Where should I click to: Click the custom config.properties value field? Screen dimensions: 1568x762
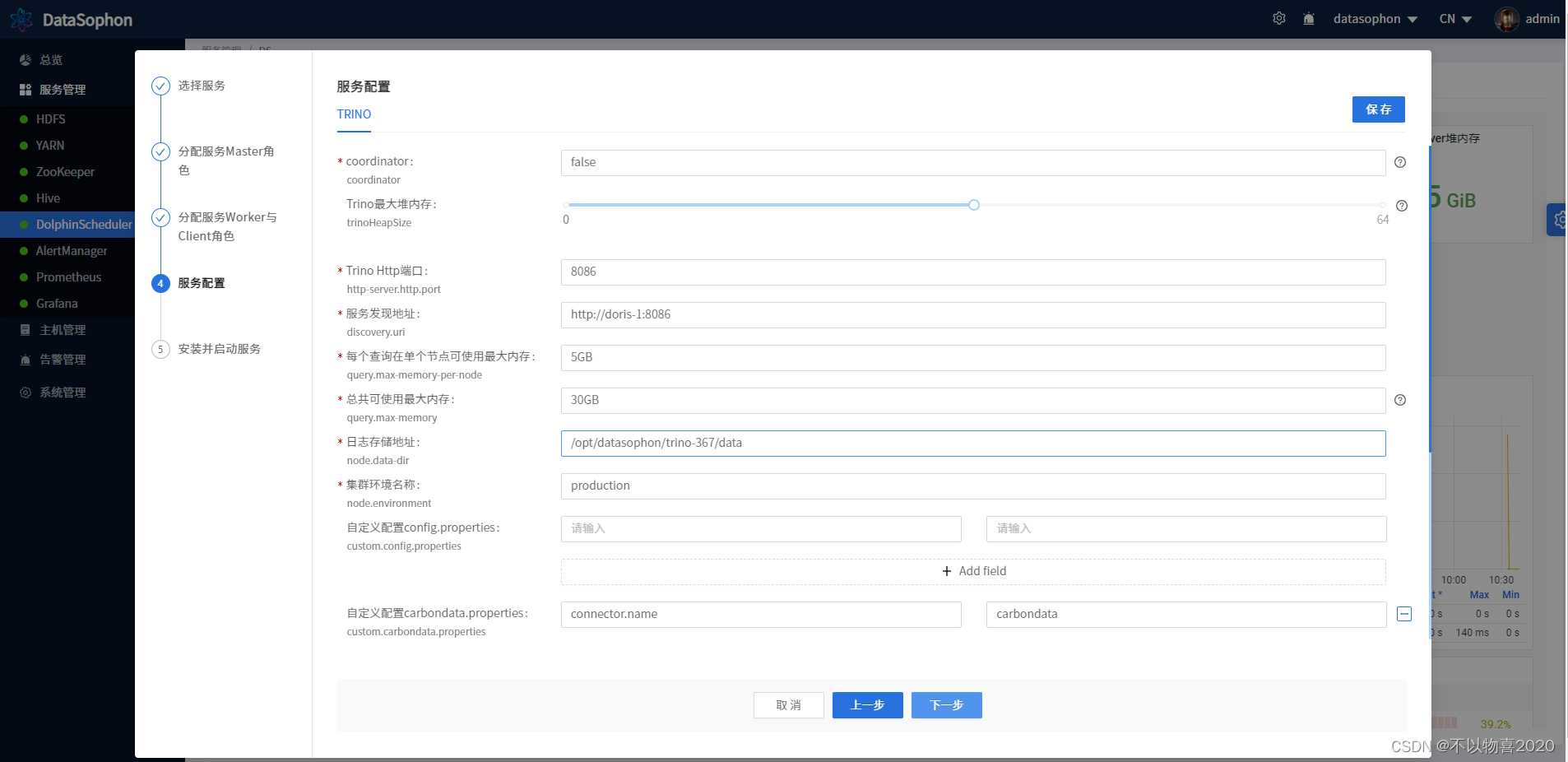1186,529
